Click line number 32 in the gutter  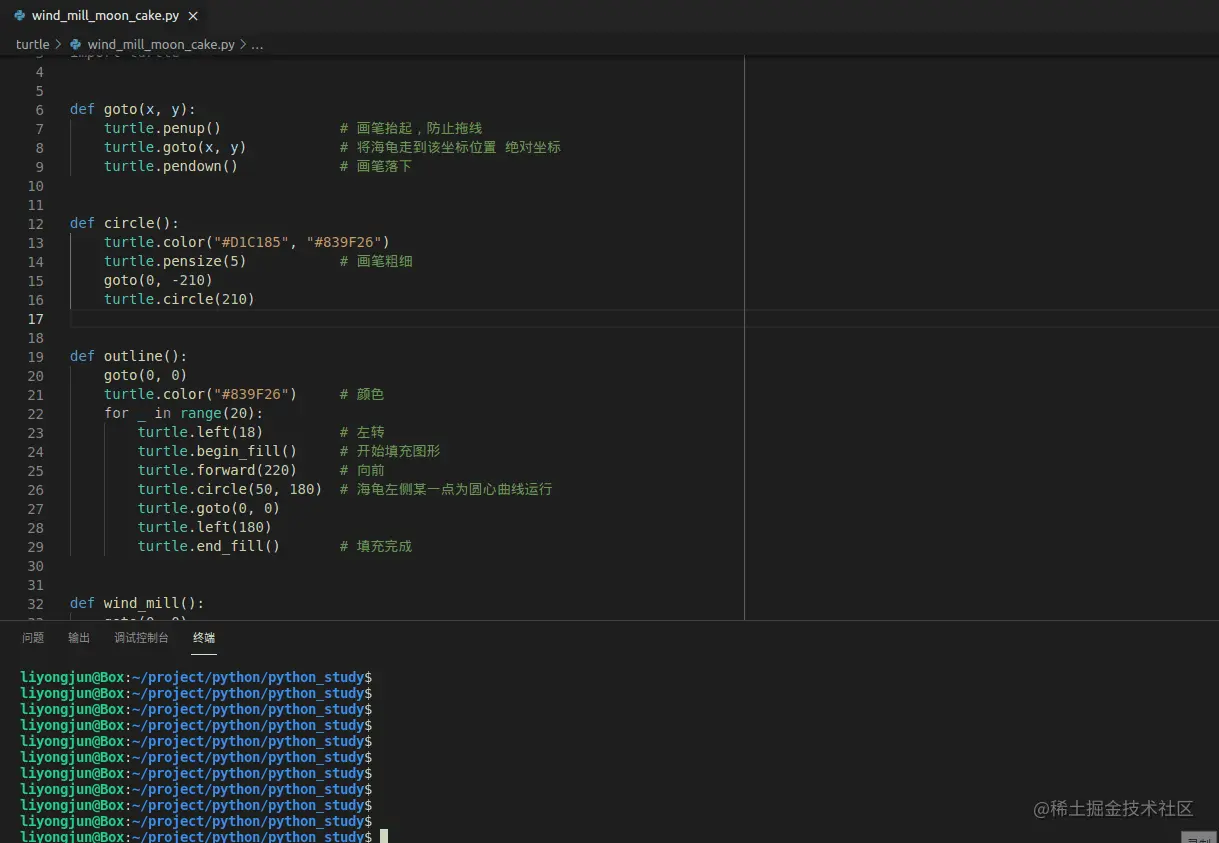[x=36, y=603]
